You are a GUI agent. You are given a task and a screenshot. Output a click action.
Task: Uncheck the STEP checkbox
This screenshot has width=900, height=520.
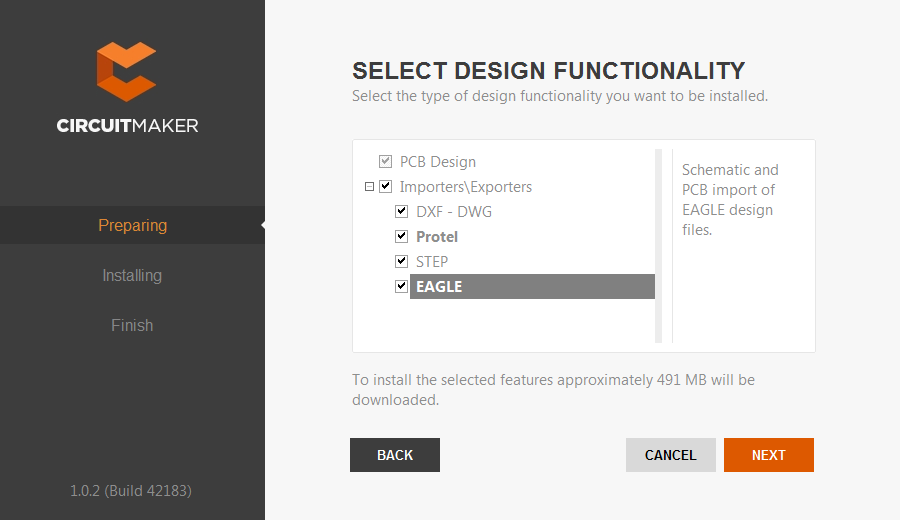[x=401, y=261]
